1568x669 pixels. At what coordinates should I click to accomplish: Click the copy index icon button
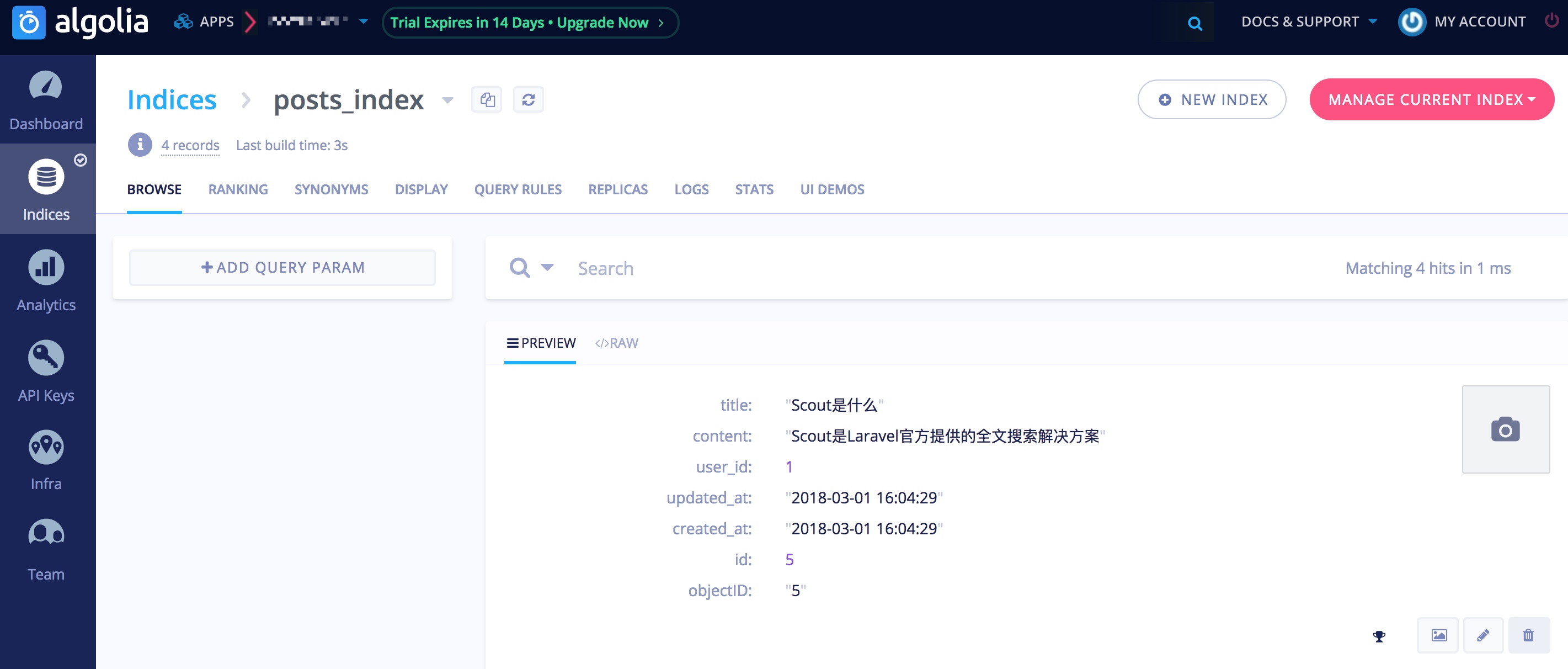pos(487,99)
